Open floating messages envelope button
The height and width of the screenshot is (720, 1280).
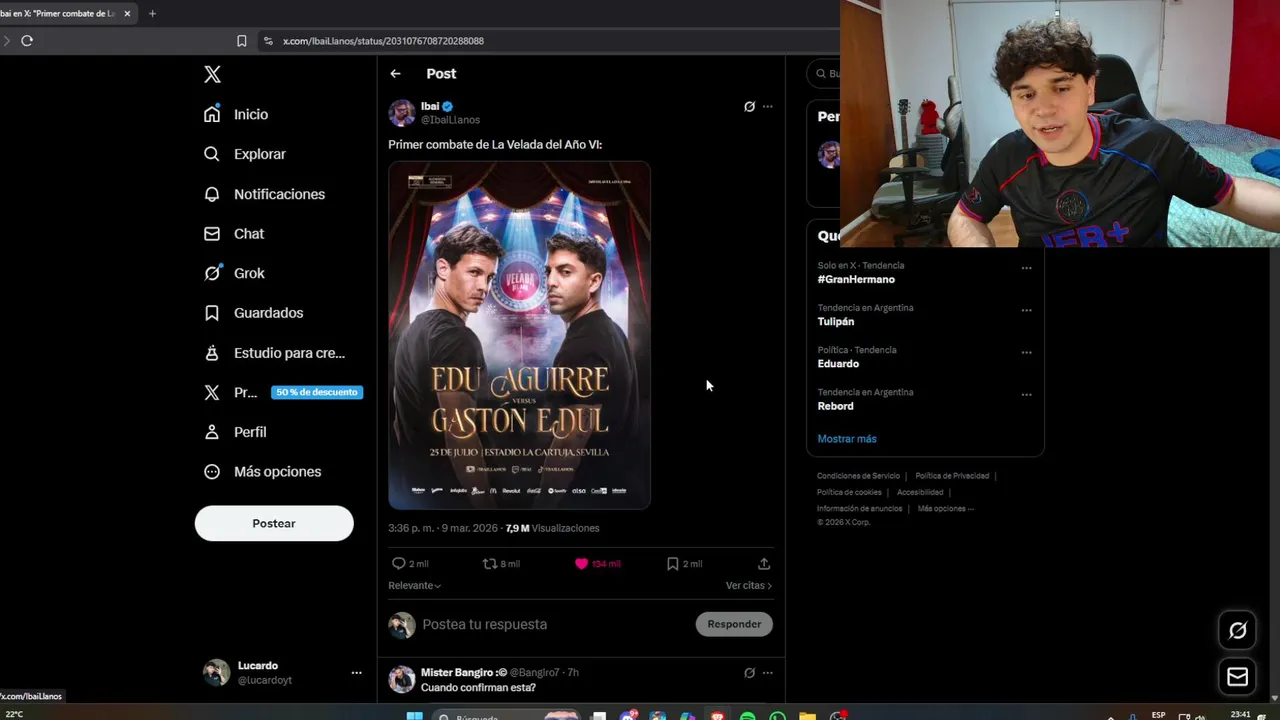click(x=1237, y=677)
